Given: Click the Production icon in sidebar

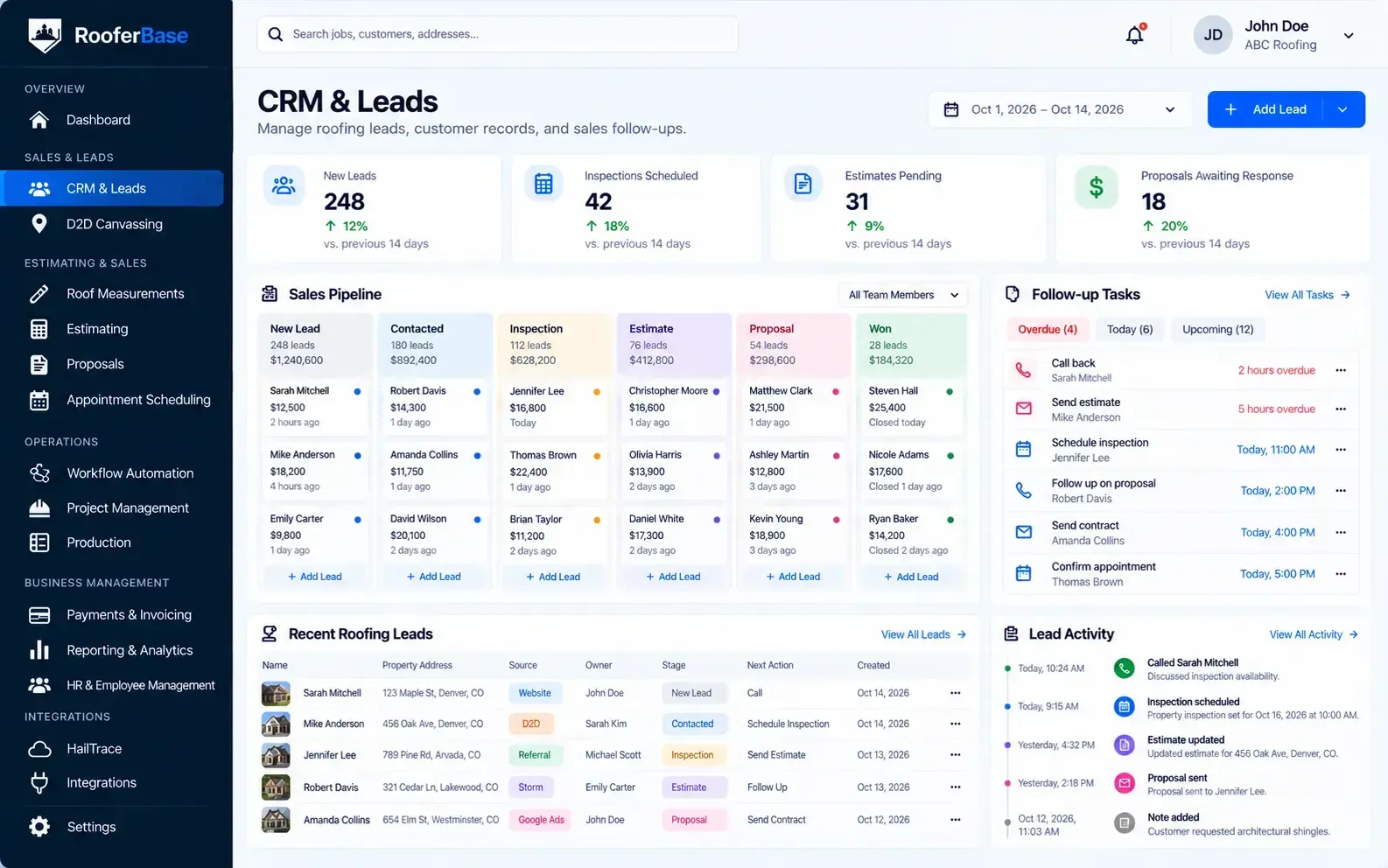Looking at the screenshot, I should 39,542.
